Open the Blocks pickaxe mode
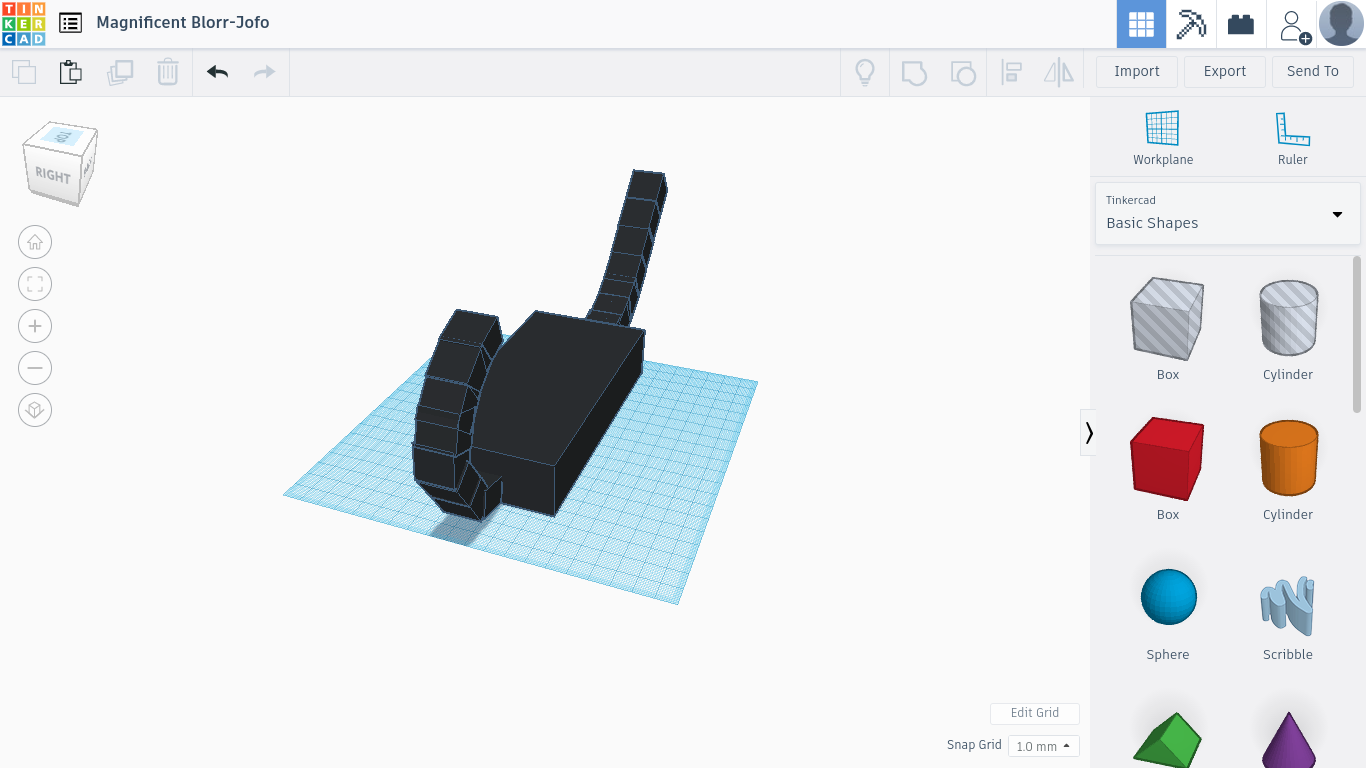Screen dimensions: 1366x768 pos(1191,24)
